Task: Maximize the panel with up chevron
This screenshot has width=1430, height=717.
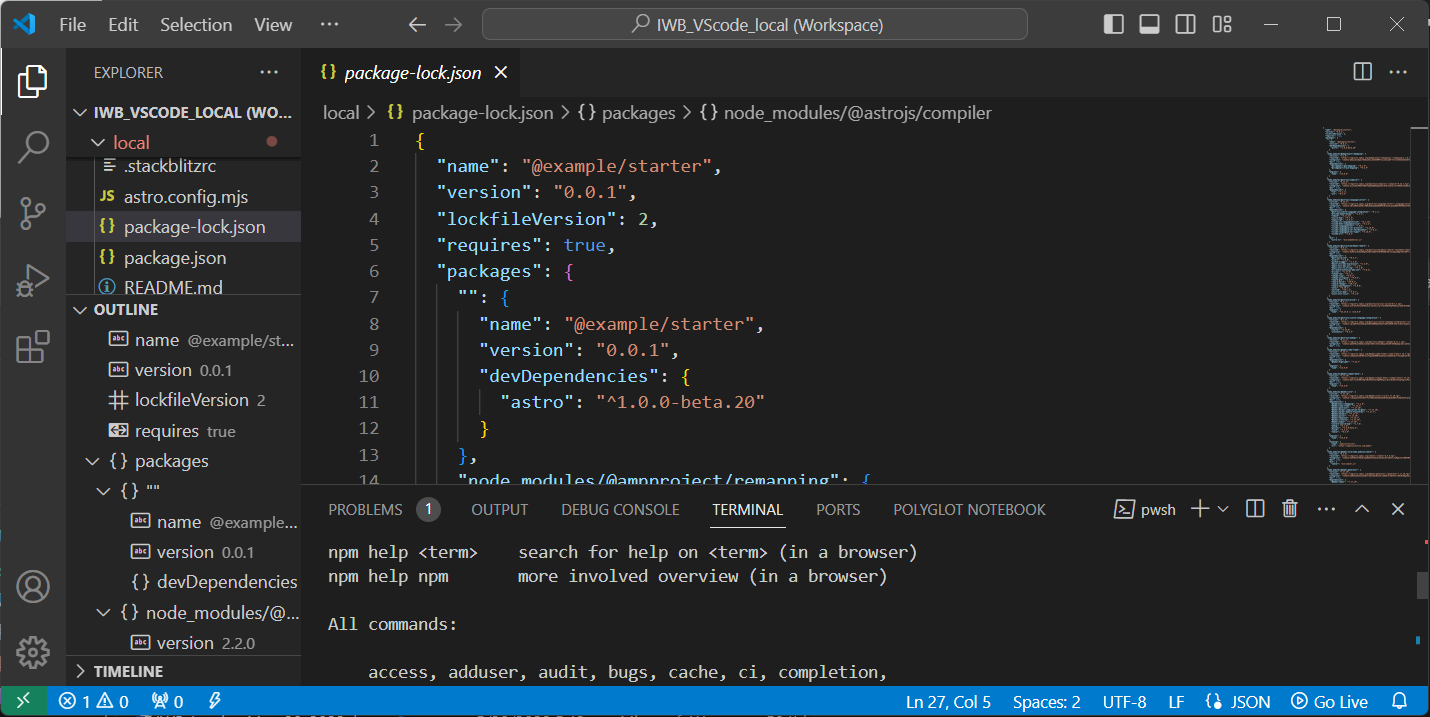Action: click(x=1362, y=509)
